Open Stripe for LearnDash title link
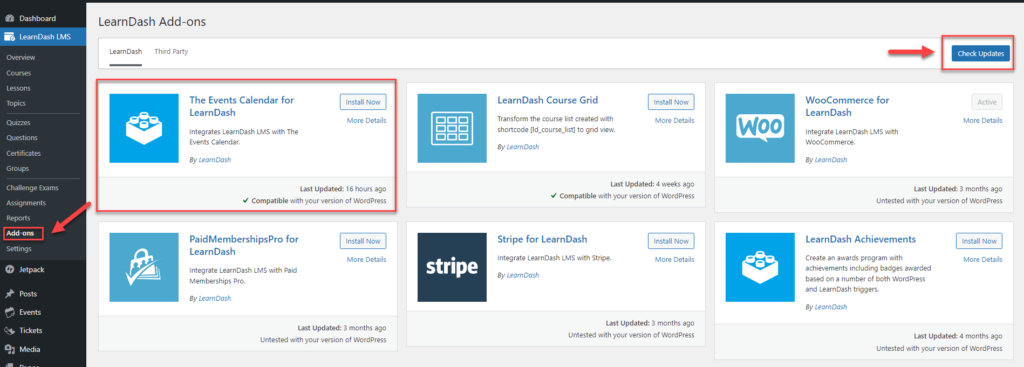Screen dimensions: 1024x367 pyautogui.click(x=542, y=240)
